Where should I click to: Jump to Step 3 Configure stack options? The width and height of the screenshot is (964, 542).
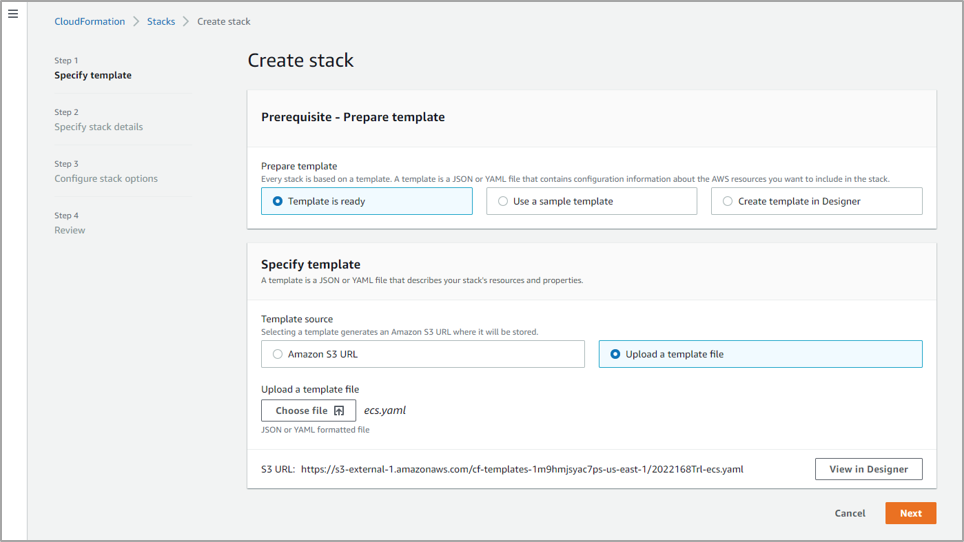click(x=106, y=178)
